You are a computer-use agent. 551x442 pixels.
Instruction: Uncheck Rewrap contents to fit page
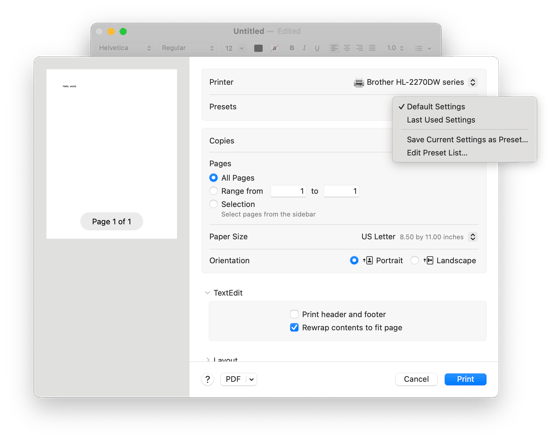[x=294, y=327]
